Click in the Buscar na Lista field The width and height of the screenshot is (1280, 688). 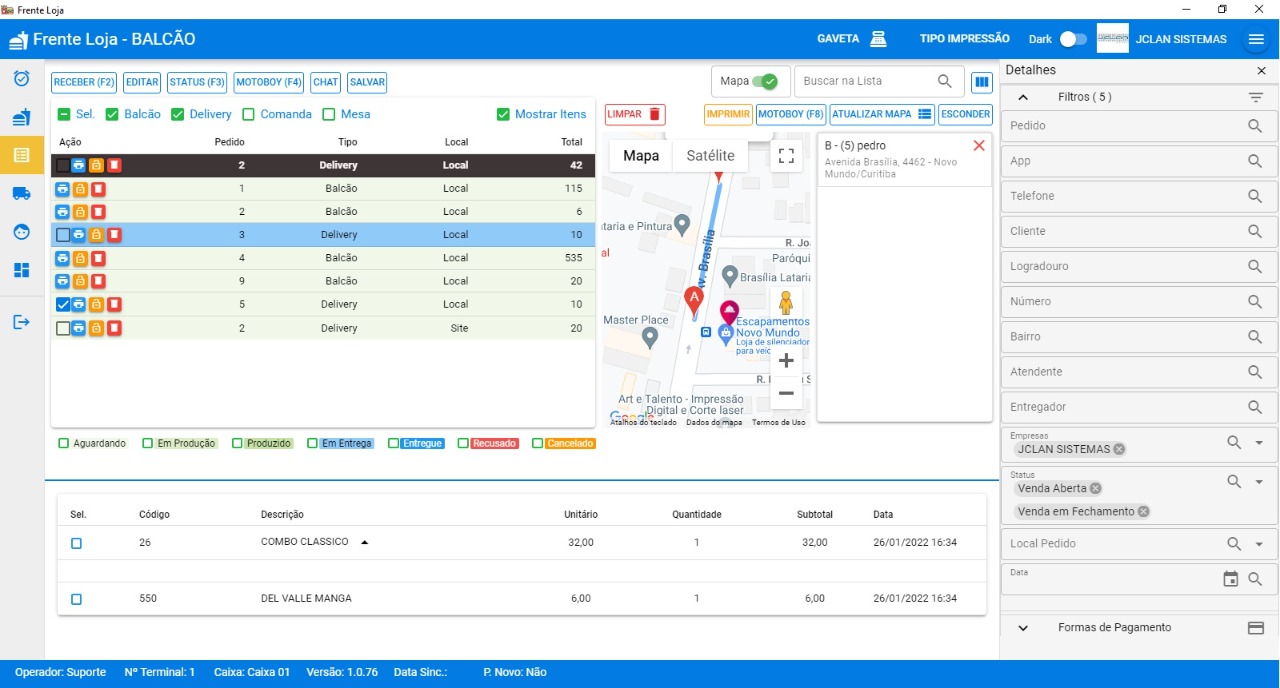[865, 82]
